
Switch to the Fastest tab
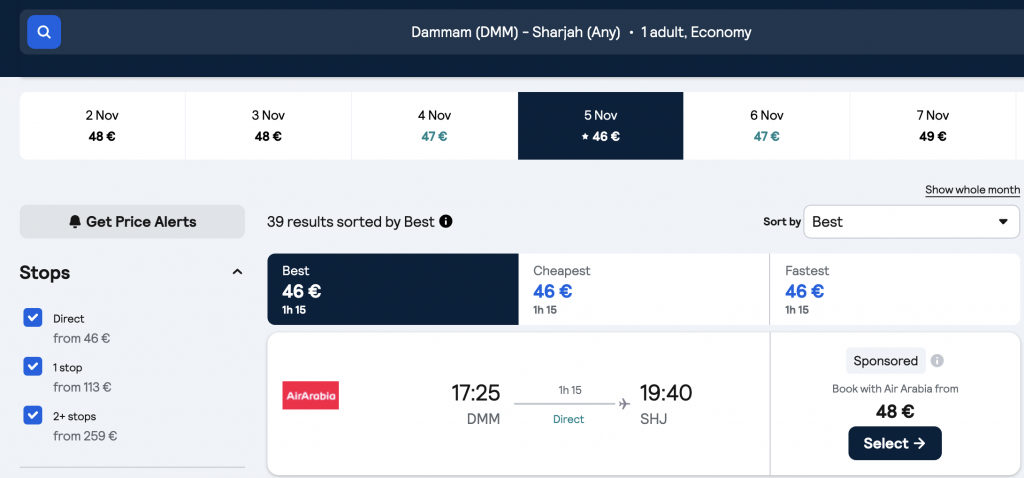click(x=895, y=289)
